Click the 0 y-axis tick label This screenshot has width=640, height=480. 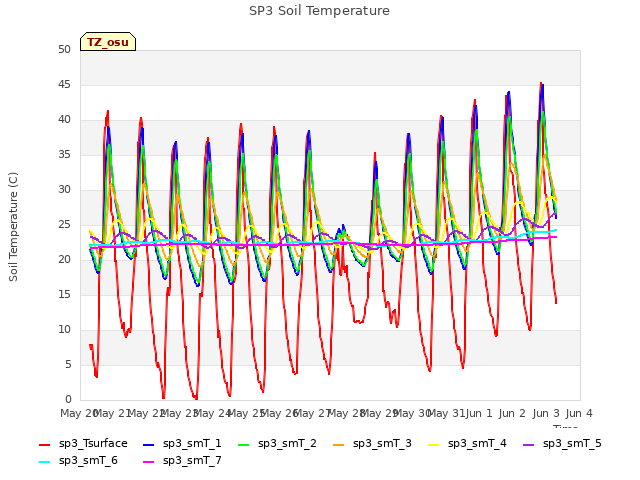click(68, 399)
